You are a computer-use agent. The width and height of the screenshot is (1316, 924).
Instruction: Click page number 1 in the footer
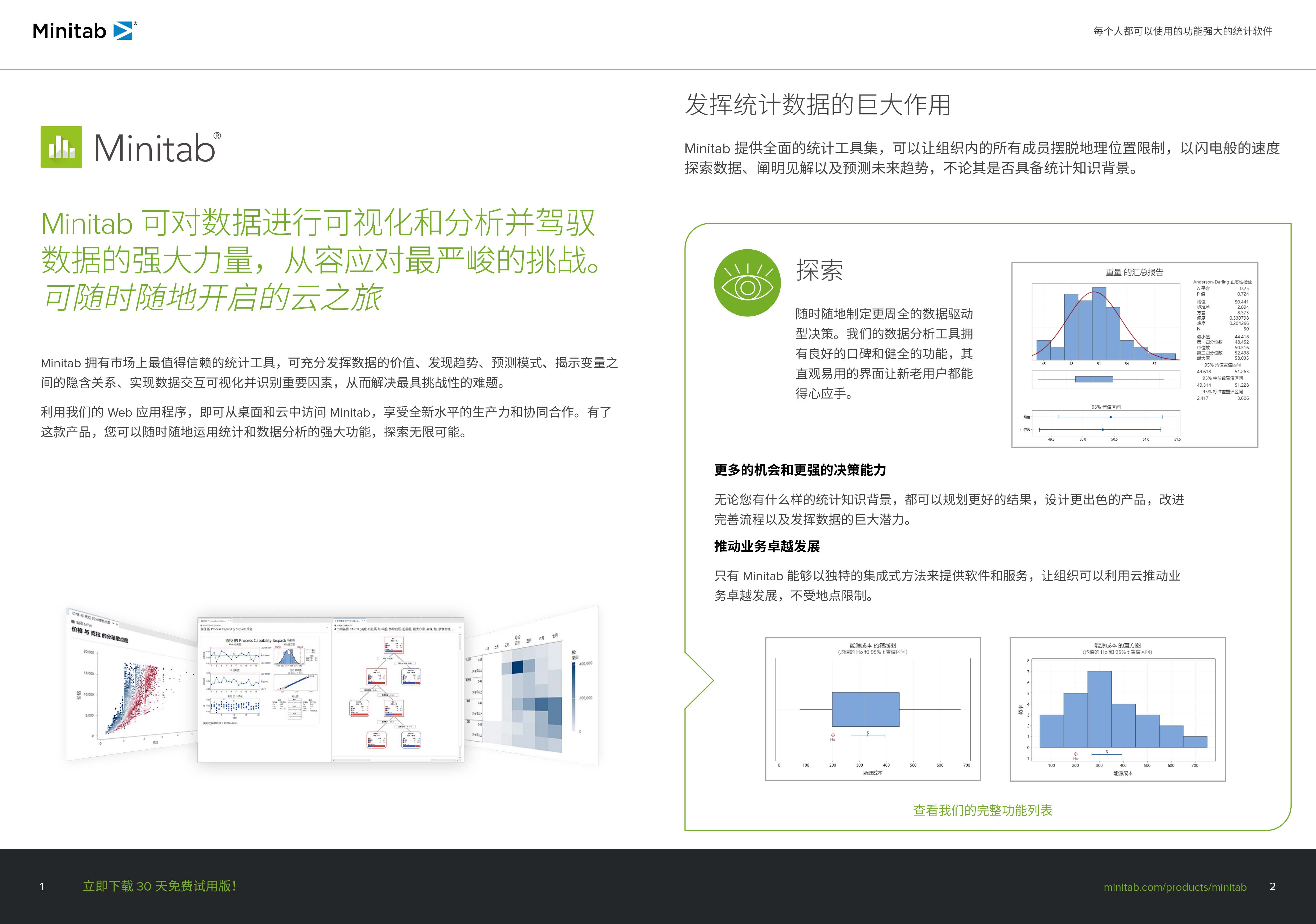click(42, 887)
